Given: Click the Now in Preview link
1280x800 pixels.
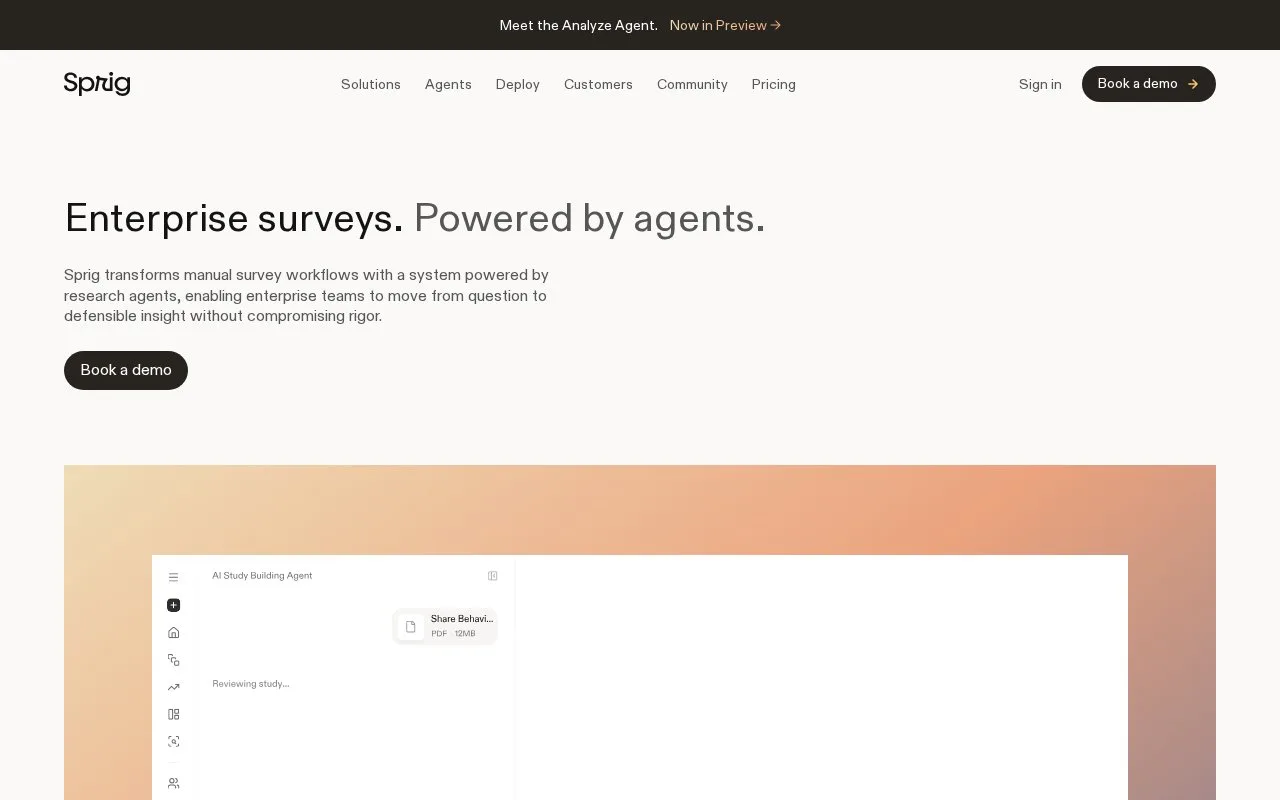Looking at the screenshot, I should (725, 25).
